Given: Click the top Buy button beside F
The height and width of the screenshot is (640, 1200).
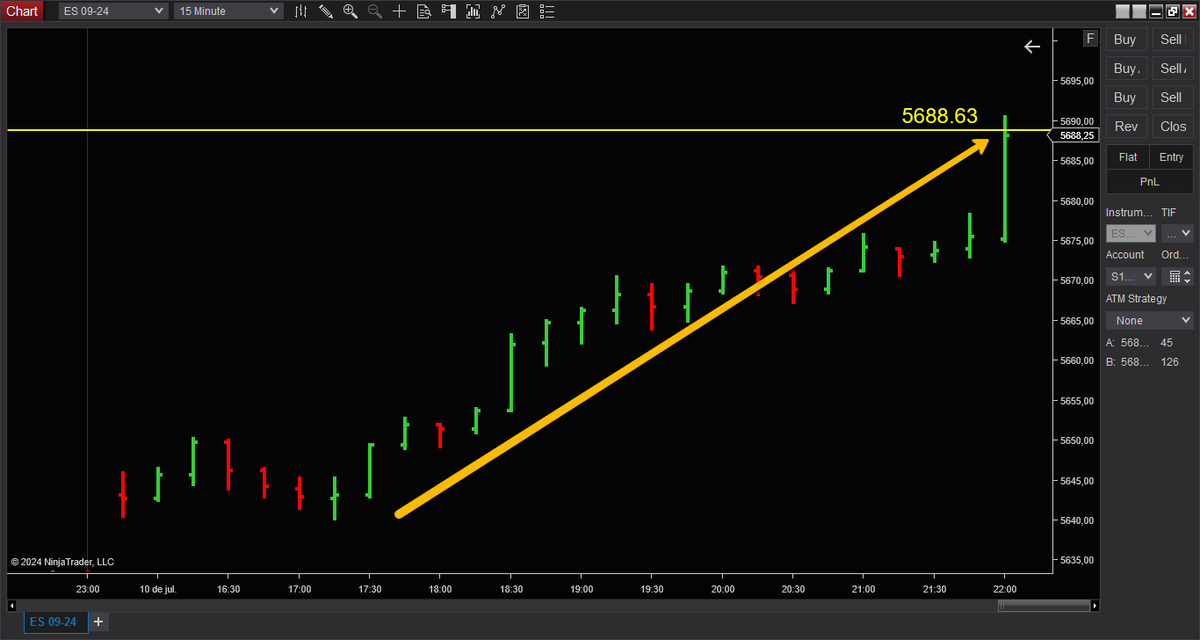Looking at the screenshot, I should click(x=1126, y=39).
